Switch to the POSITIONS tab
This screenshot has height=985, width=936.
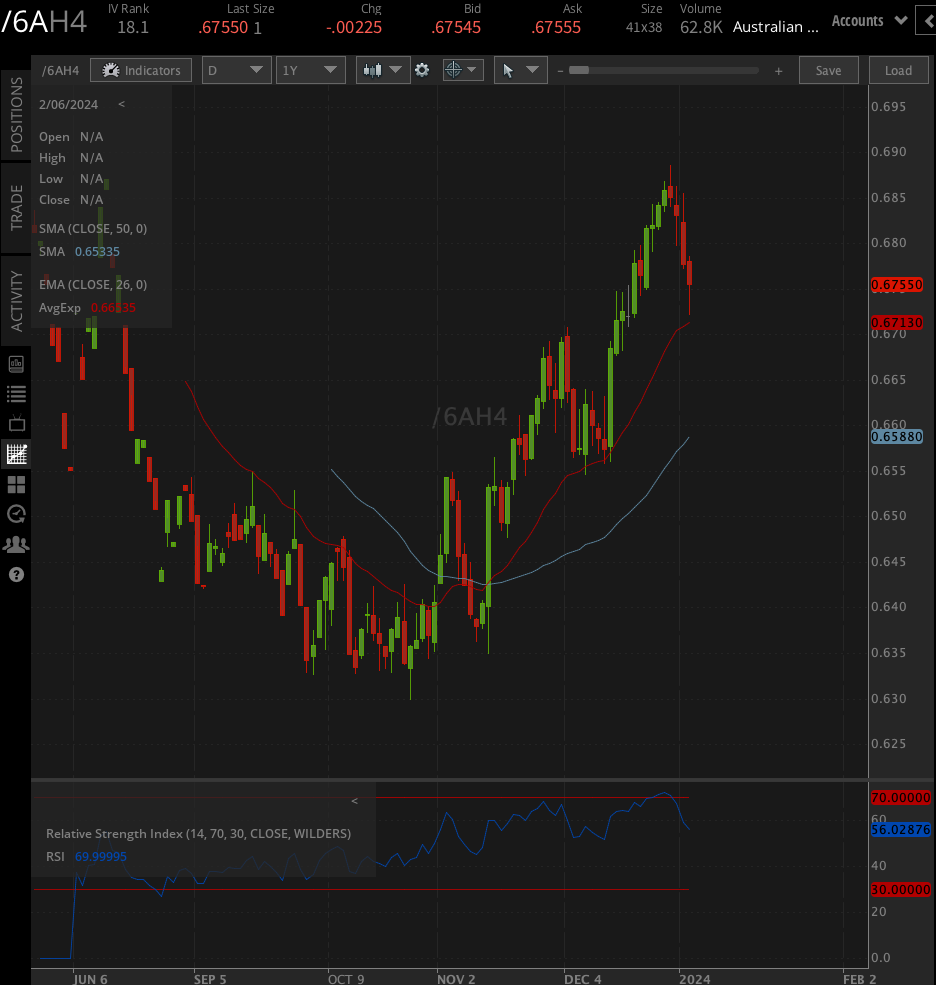click(16, 114)
